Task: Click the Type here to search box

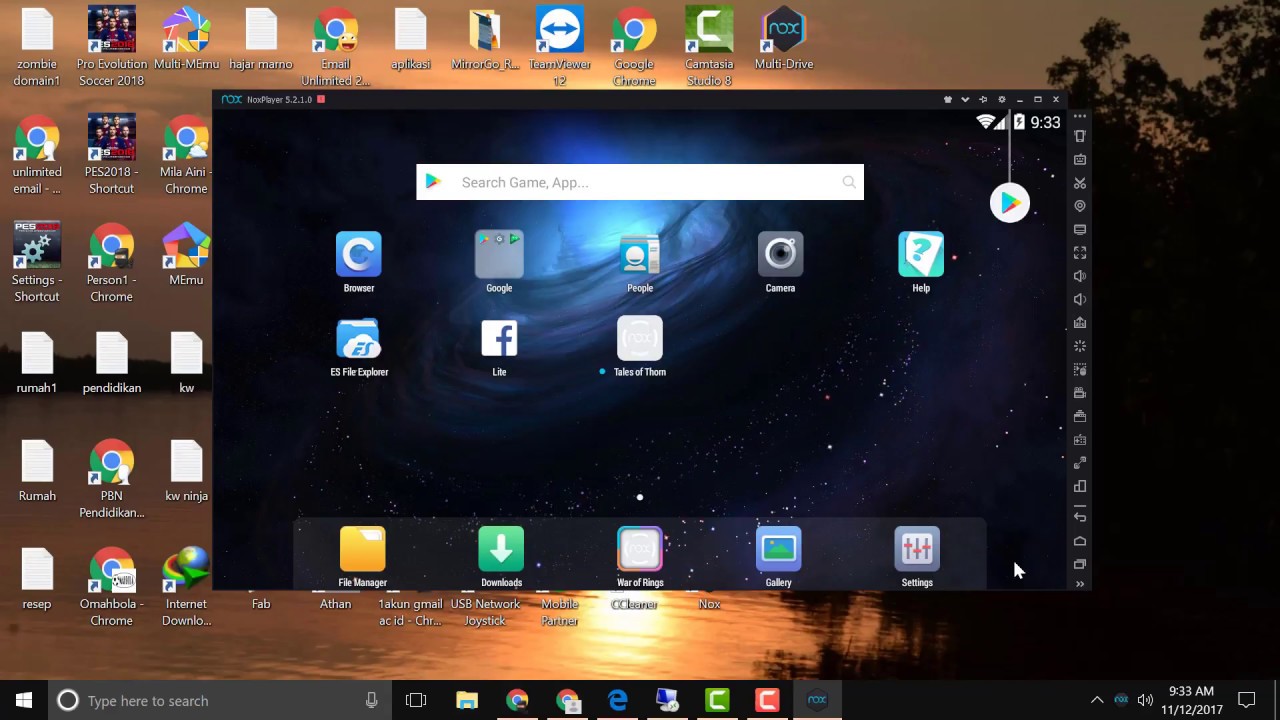Action: point(220,700)
